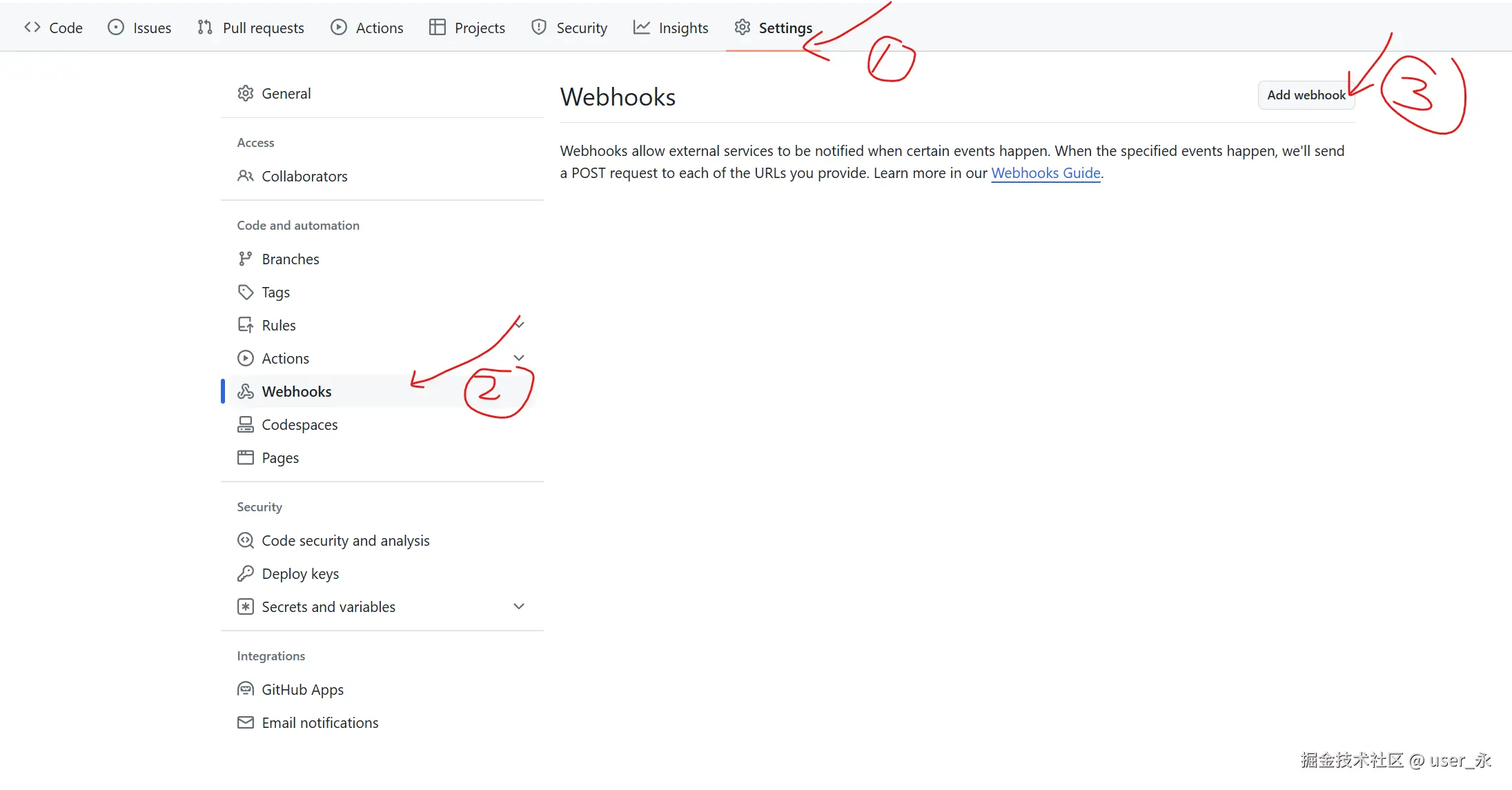
Task: Click the Codespaces icon in sidebar
Action: tap(245, 424)
